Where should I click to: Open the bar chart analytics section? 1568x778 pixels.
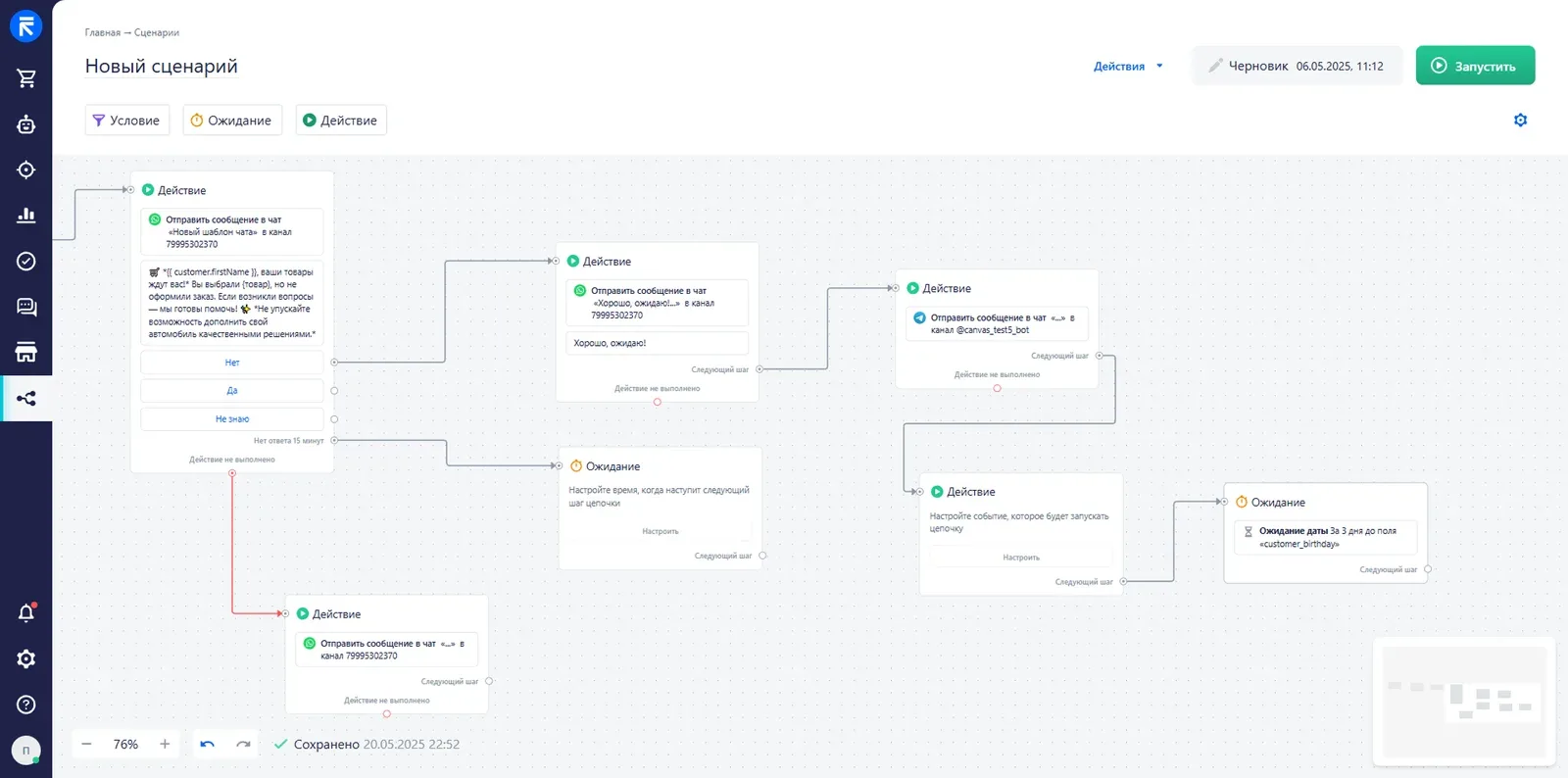click(26, 216)
